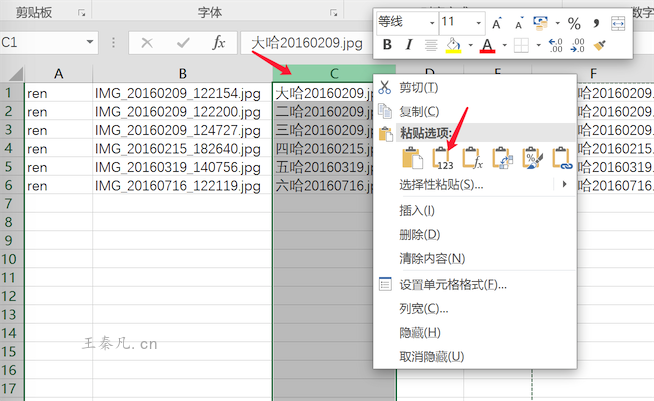Image resolution: width=654 pixels, height=401 pixels.
Task: Click Merge & Center in mini toolbar
Action: point(618,23)
